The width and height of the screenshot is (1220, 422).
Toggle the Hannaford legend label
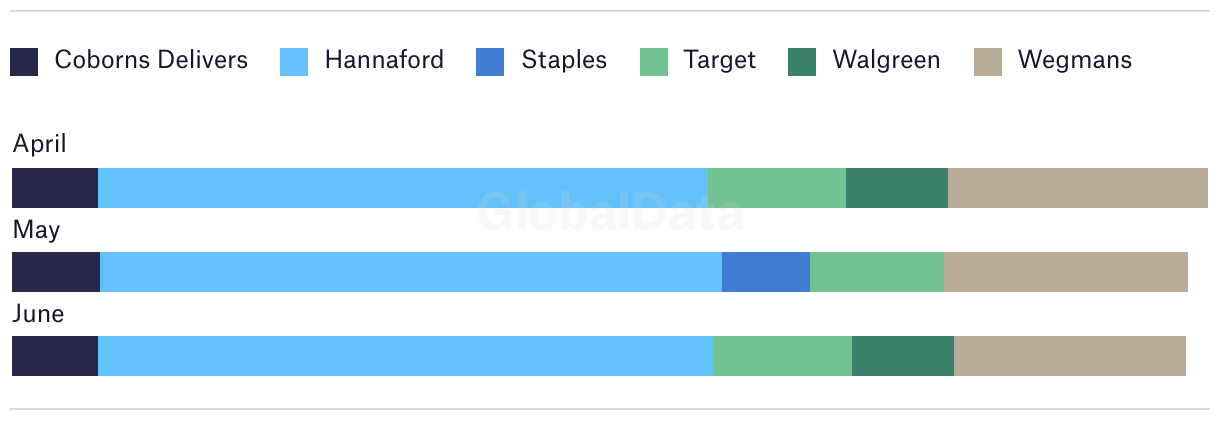(384, 60)
